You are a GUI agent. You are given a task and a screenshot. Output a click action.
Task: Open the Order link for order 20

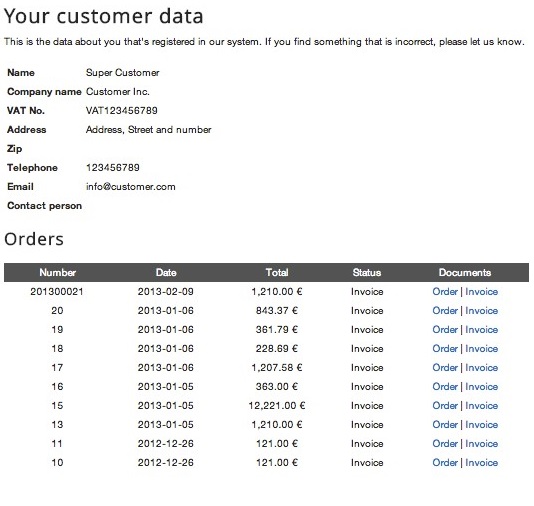pyautogui.click(x=445, y=311)
